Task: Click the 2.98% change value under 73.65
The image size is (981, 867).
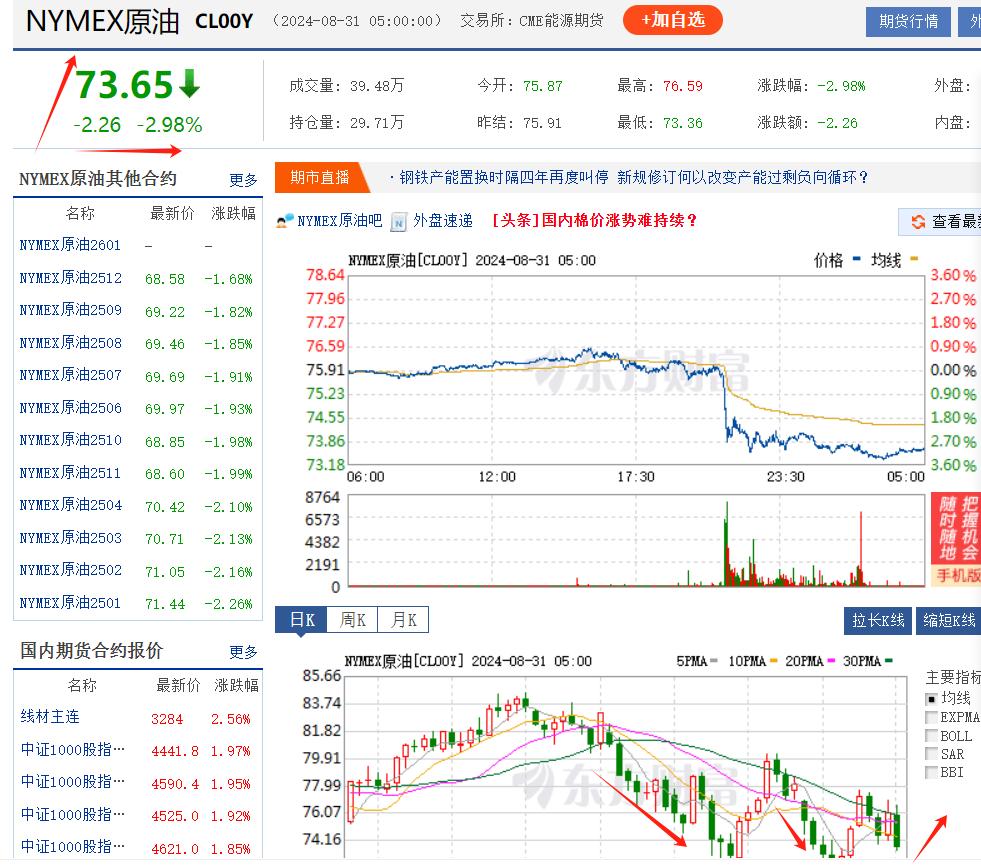Action: 170,125
